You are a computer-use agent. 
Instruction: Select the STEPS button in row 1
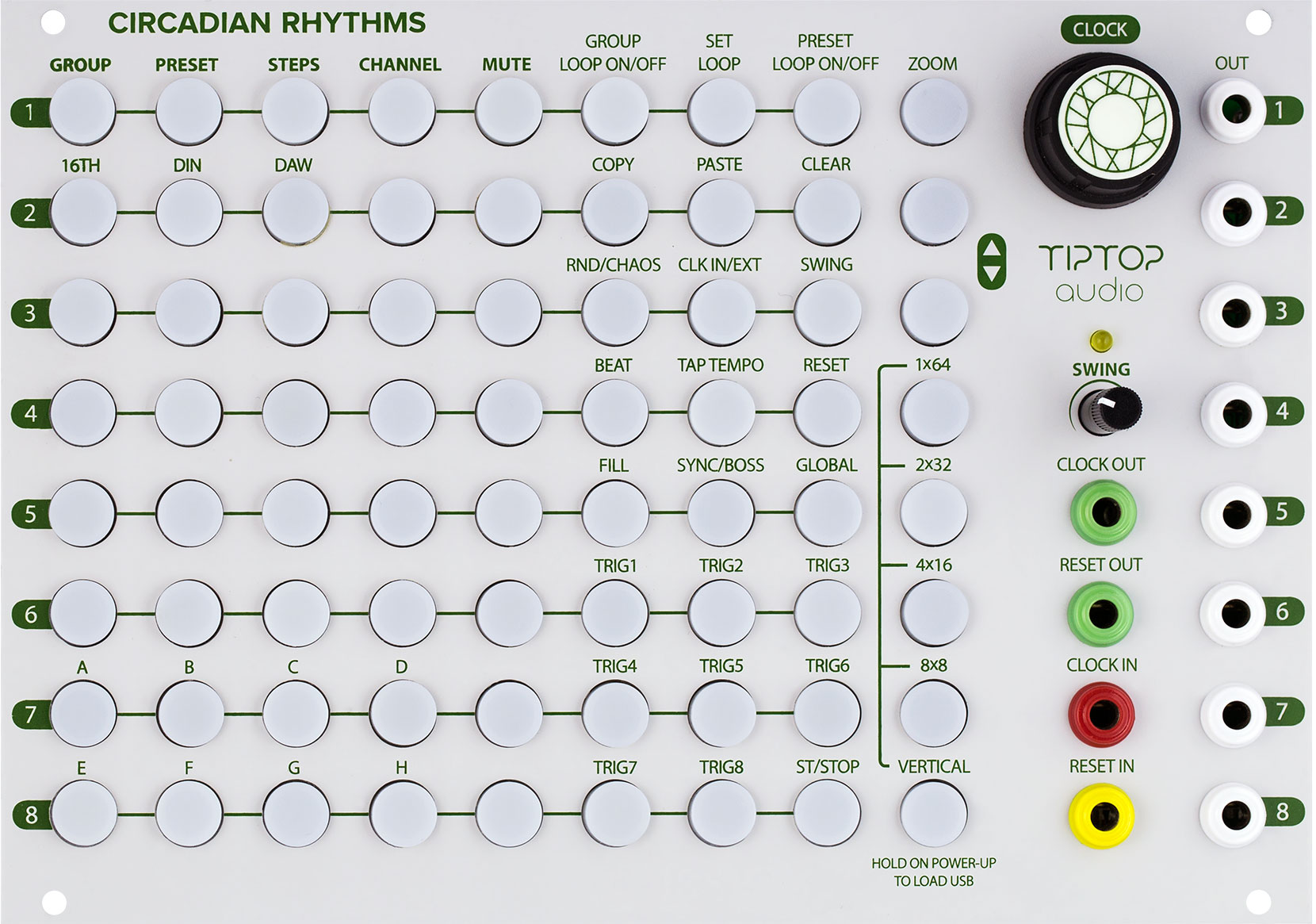pyautogui.click(x=295, y=112)
